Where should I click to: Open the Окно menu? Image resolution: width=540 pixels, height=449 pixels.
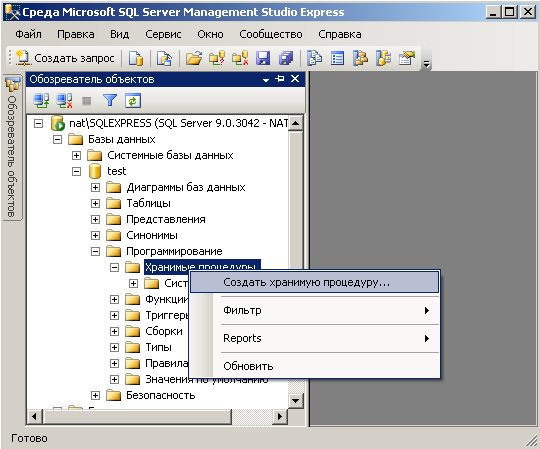point(210,34)
